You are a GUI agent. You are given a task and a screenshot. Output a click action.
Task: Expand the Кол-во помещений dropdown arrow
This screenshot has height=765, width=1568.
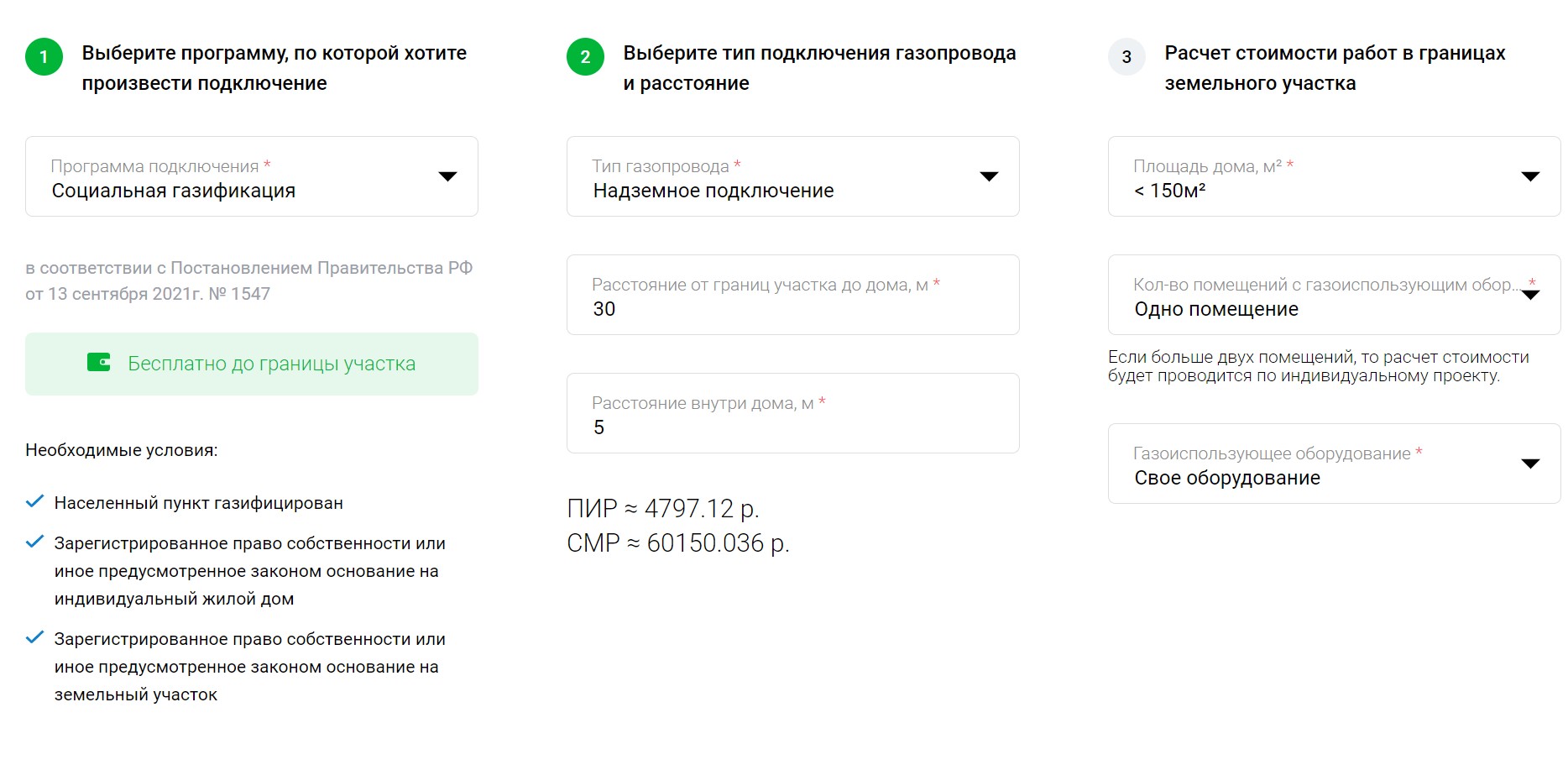point(1531,295)
